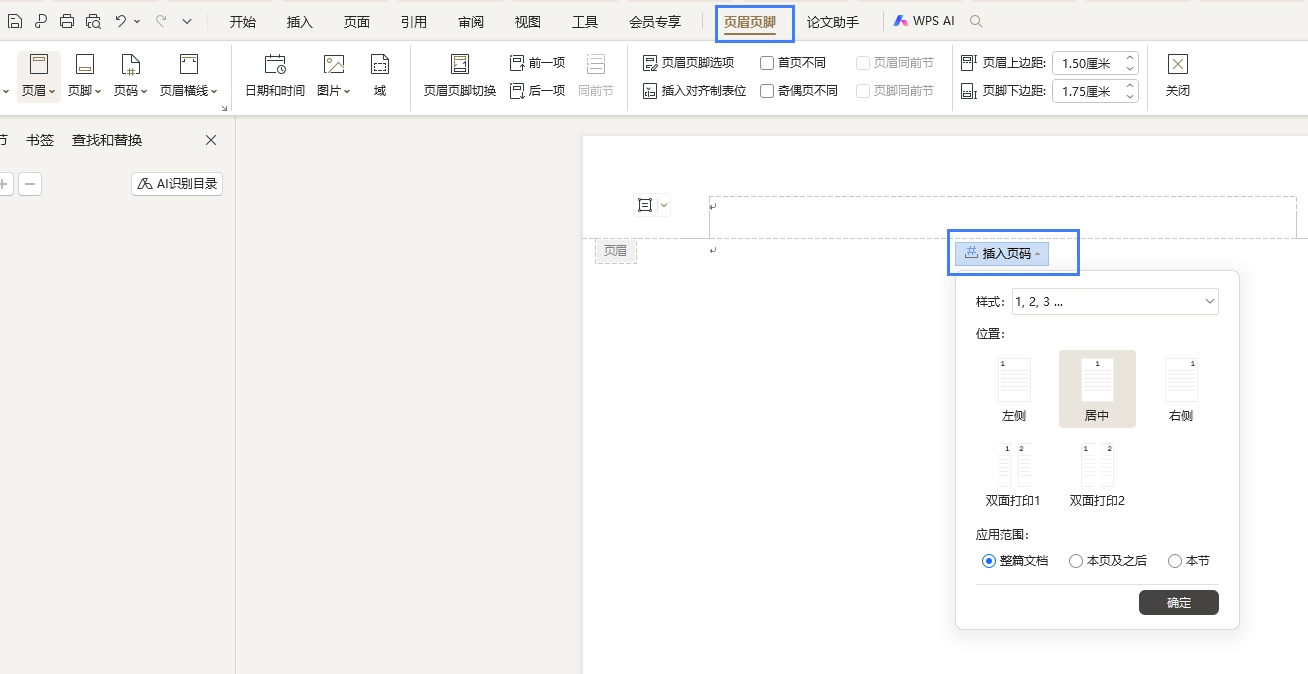
Task: Select 居中 center page number position
Action: tap(1097, 390)
